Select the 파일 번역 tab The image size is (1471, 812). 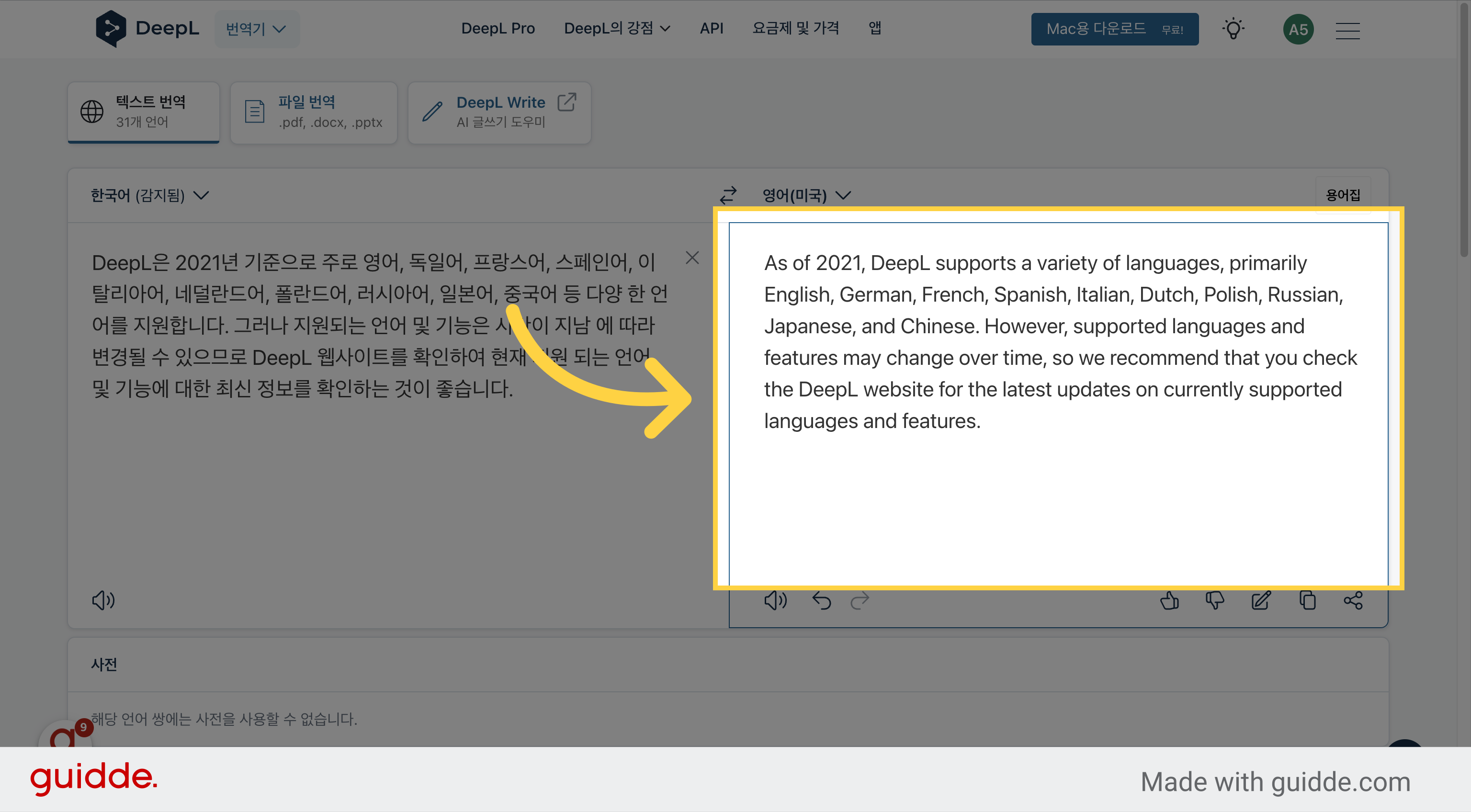(314, 113)
